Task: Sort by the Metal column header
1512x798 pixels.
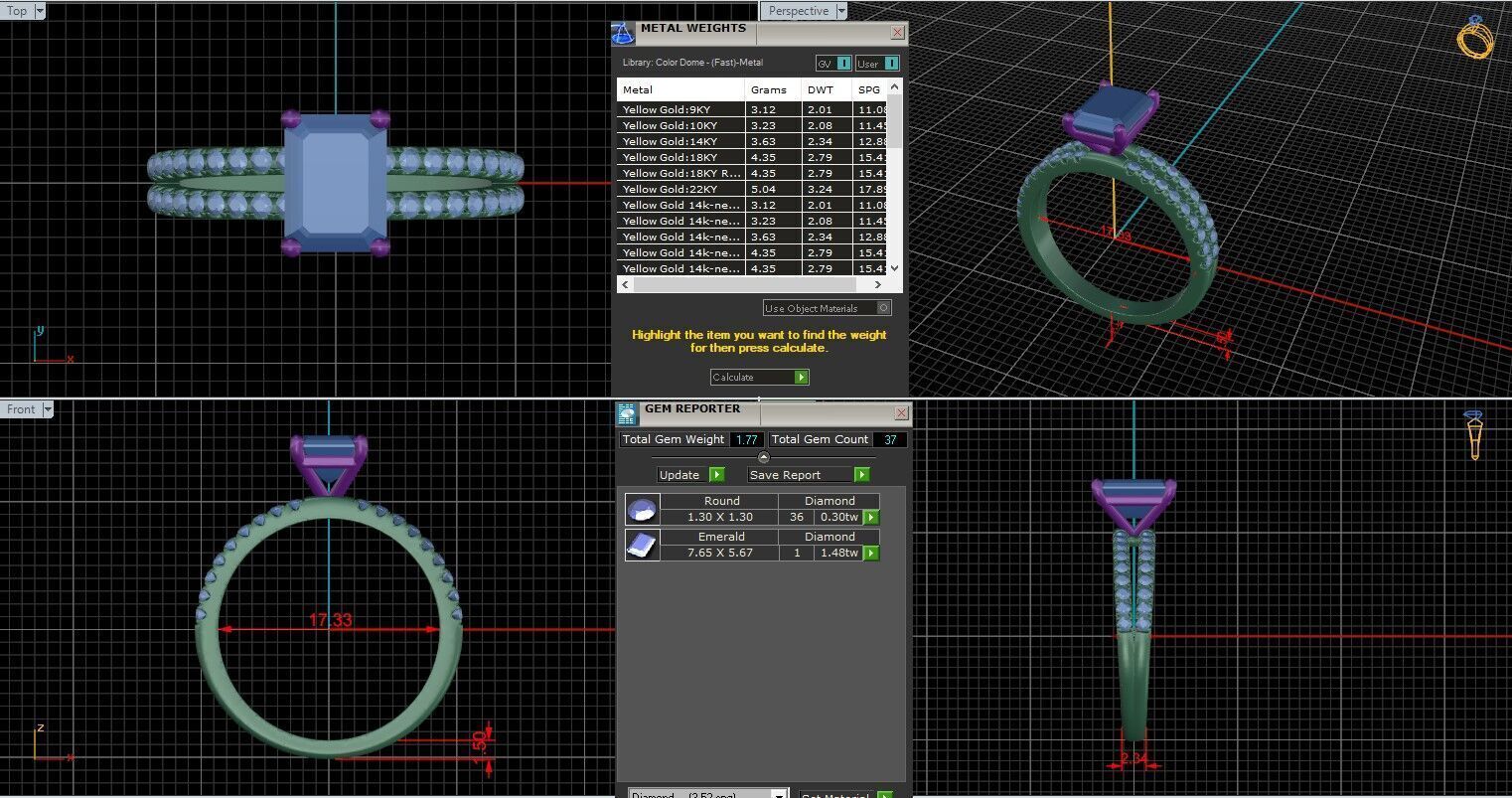Action: point(680,89)
